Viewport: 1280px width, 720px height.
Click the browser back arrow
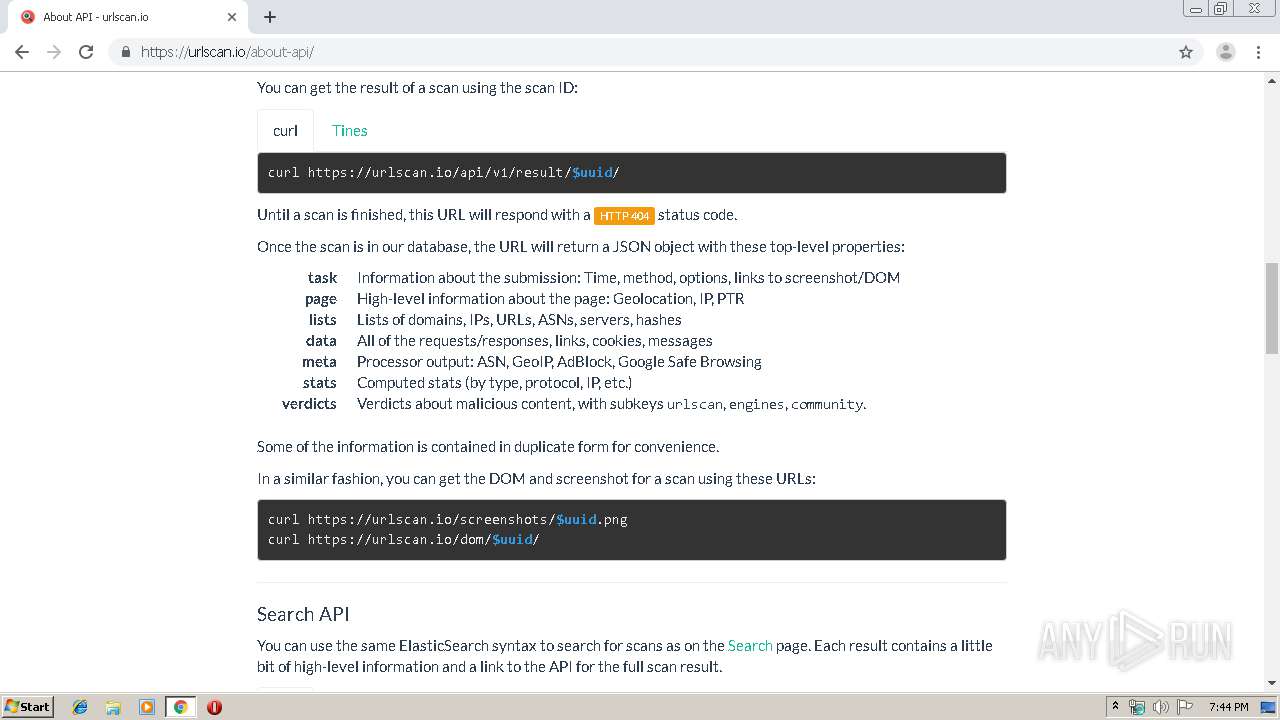[22, 52]
